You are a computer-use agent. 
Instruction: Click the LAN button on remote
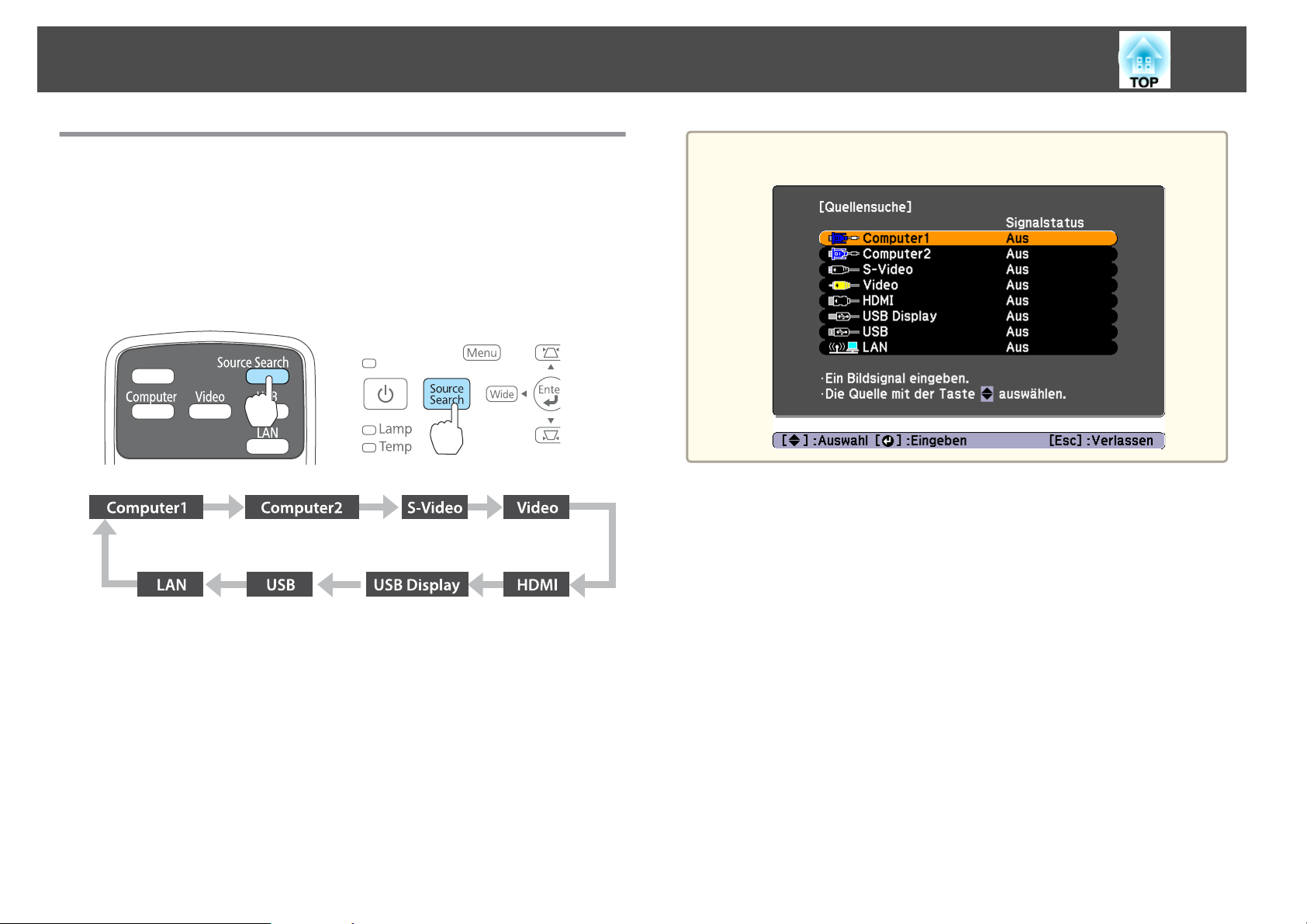(268, 446)
